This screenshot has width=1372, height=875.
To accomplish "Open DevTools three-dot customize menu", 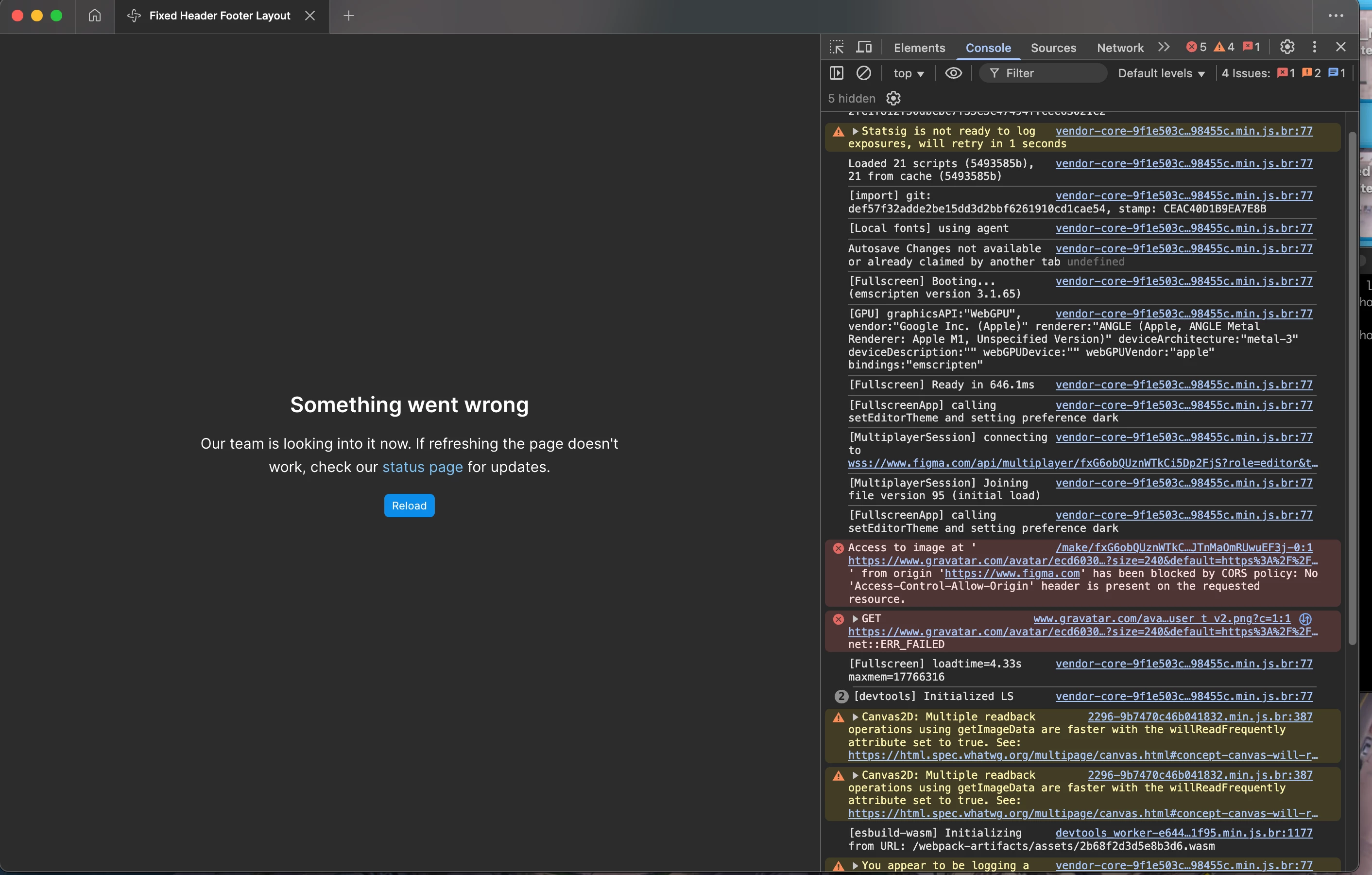I will click(1315, 47).
